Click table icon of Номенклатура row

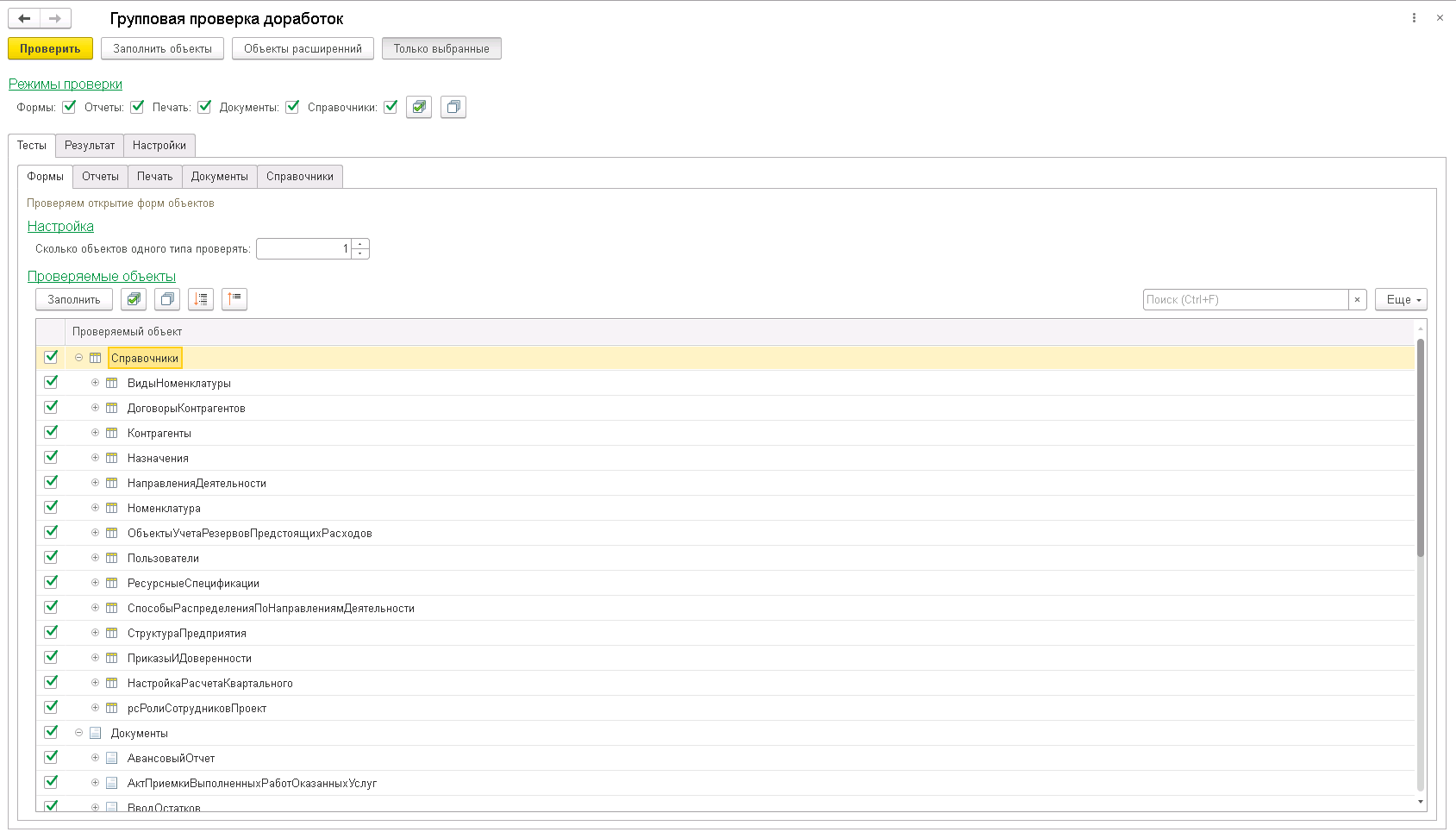tap(111, 508)
